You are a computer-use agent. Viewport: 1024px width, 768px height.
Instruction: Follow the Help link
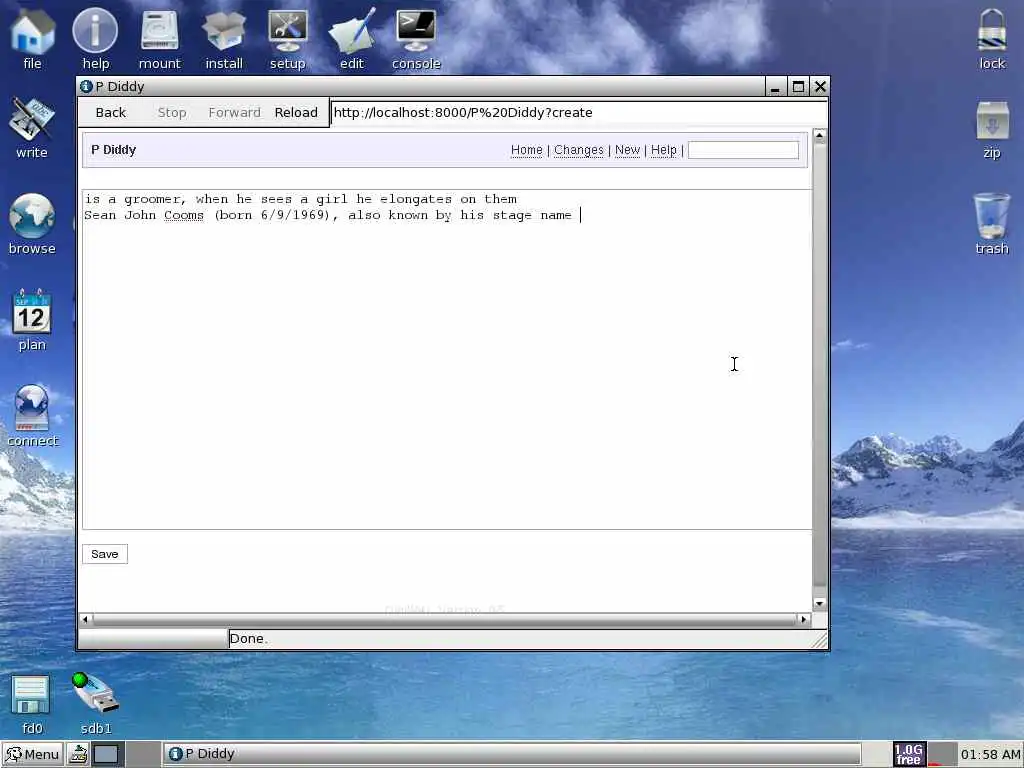point(664,150)
